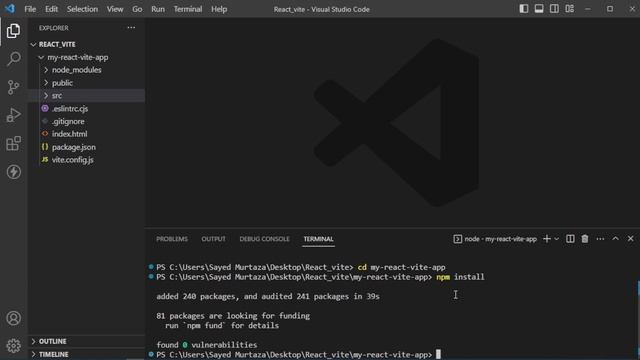The width and height of the screenshot is (640, 360).
Task: Open the Run menu
Action: click(158, 9)
